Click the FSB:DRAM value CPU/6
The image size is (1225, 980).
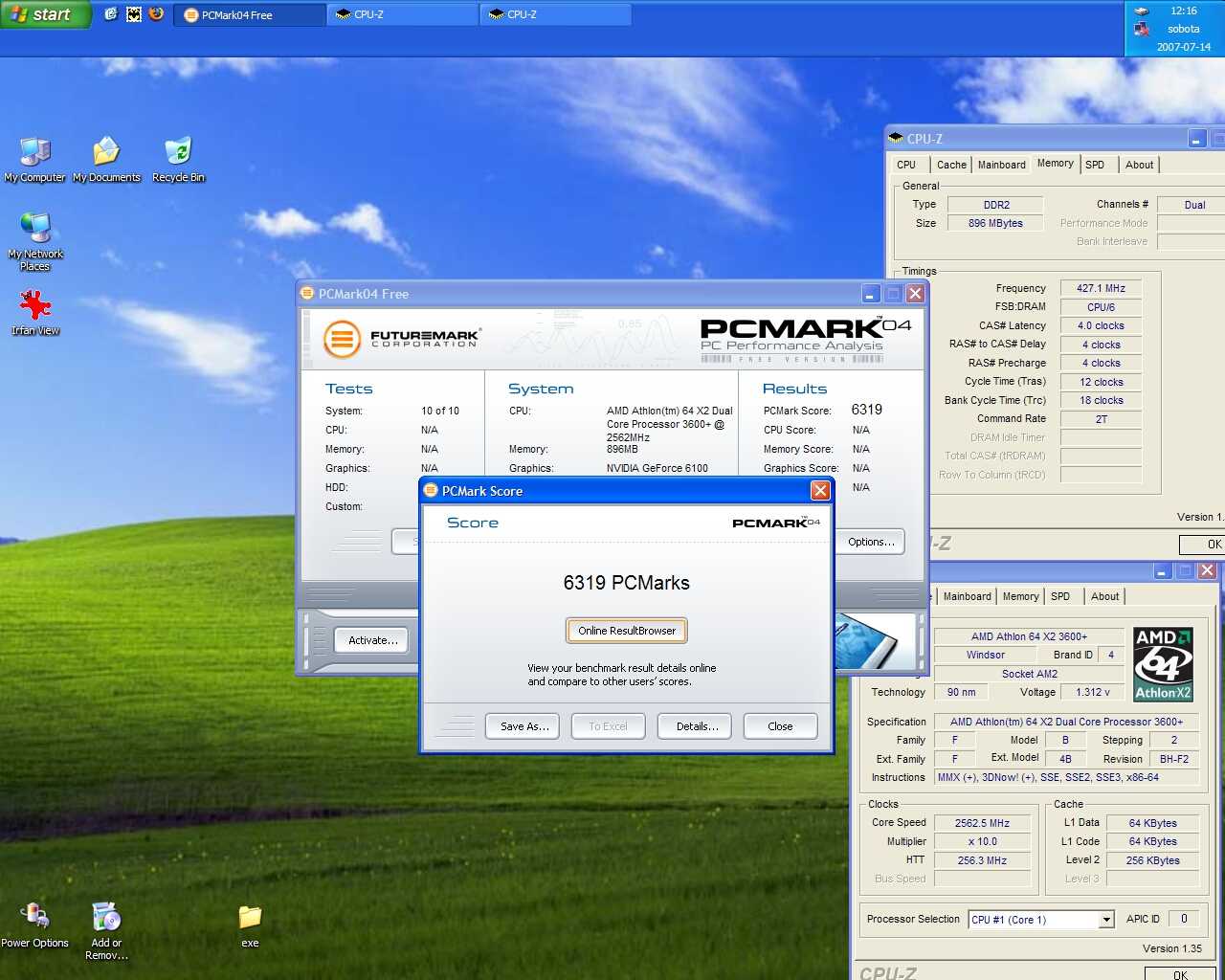(1101, 307)
